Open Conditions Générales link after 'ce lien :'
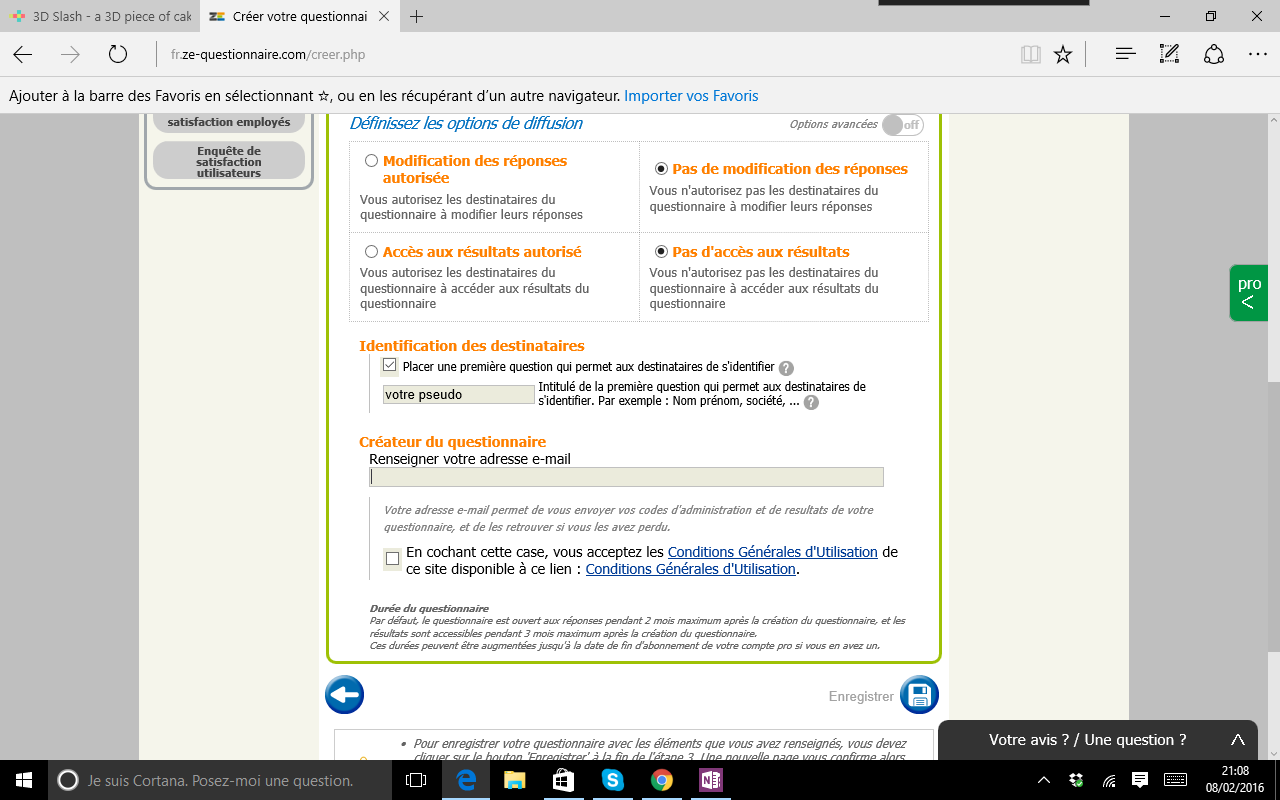 click(x=691, y=569)
